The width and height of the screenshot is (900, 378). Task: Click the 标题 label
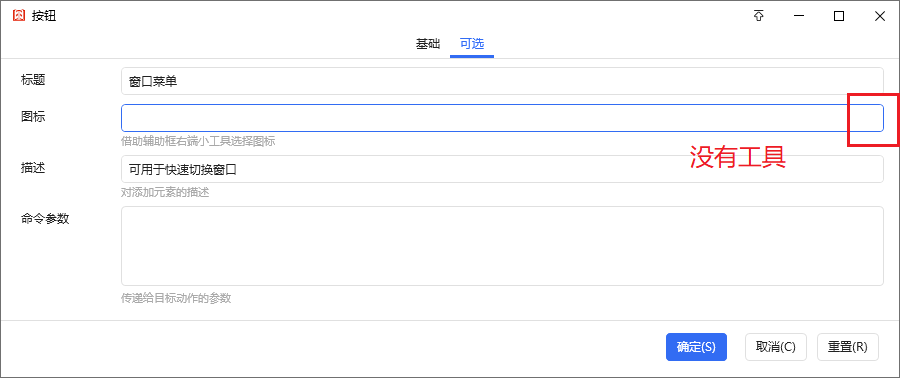[x=33, y=80]
